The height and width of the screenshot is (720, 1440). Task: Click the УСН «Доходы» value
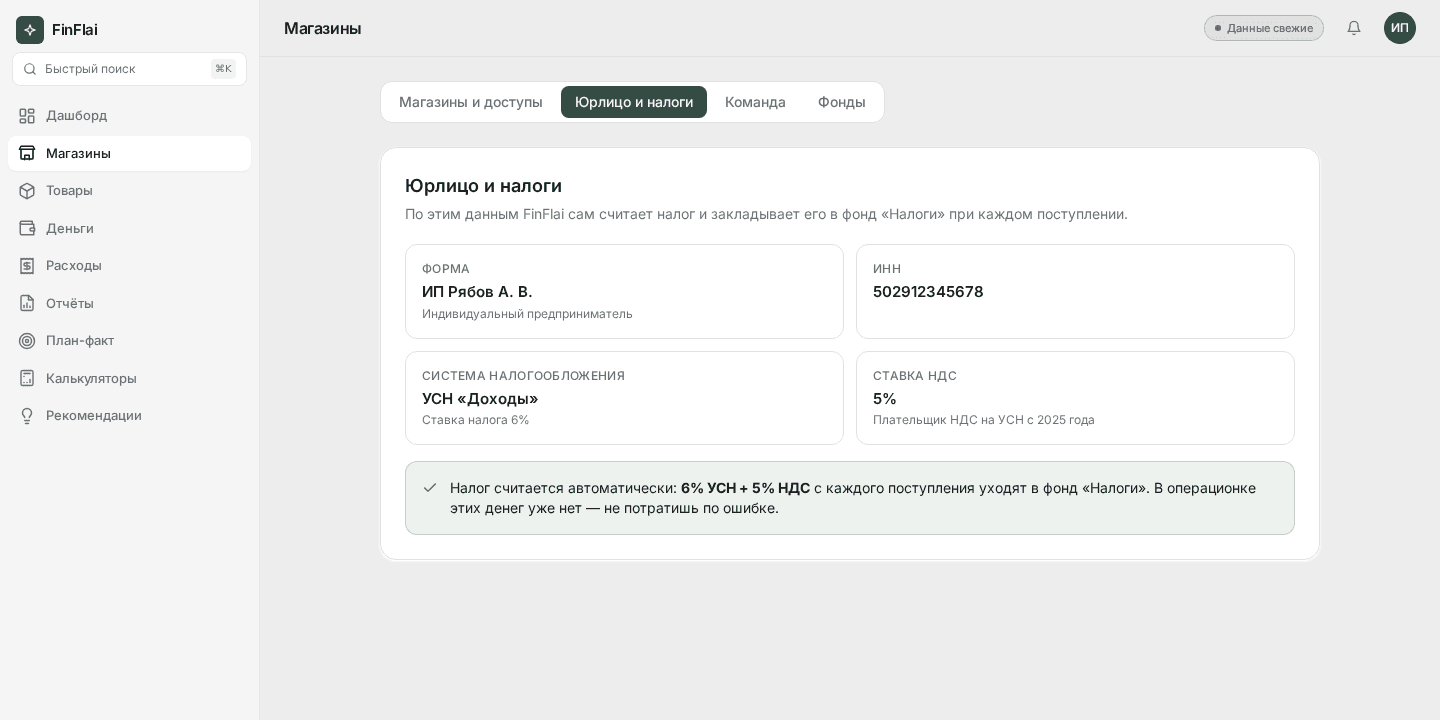tap(480, 399)
